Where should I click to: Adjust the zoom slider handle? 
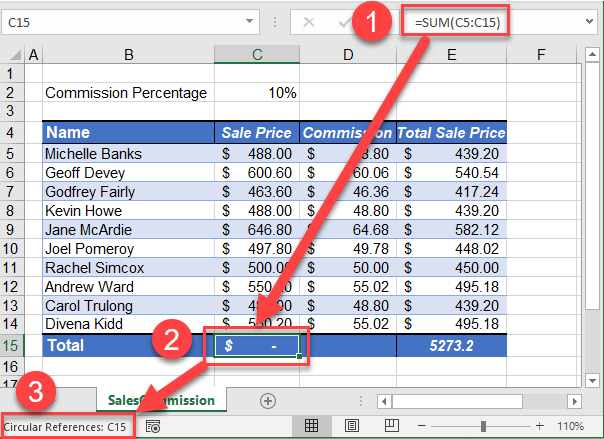(x=483, y=426)
